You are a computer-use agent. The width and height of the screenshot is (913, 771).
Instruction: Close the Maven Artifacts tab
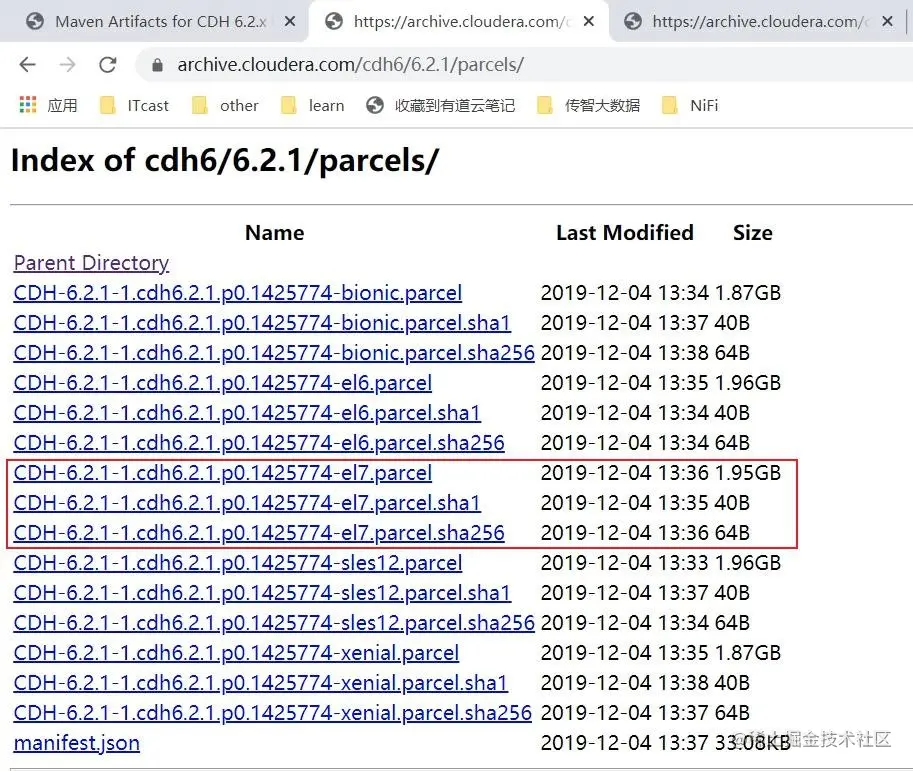click(x=290, y=22)
